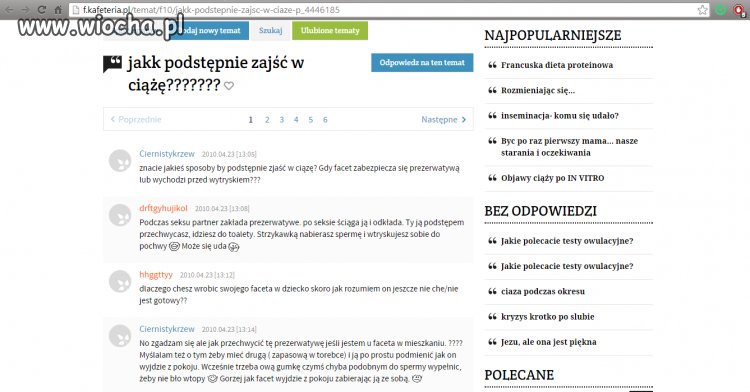
Task: Click the green extension icon in toolbar
Action: tap(720, 10)
